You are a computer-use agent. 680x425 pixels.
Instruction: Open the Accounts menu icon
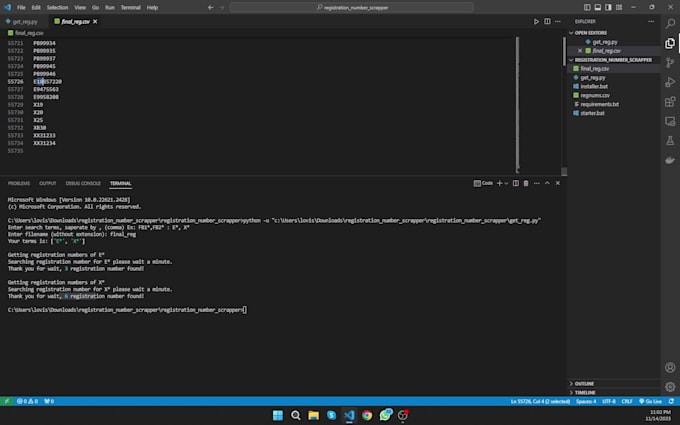click(670, 367)
